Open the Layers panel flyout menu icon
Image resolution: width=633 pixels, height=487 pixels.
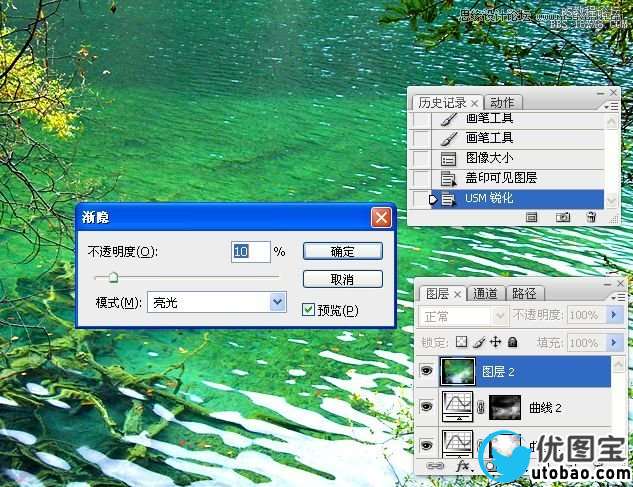tap(619, 297)
